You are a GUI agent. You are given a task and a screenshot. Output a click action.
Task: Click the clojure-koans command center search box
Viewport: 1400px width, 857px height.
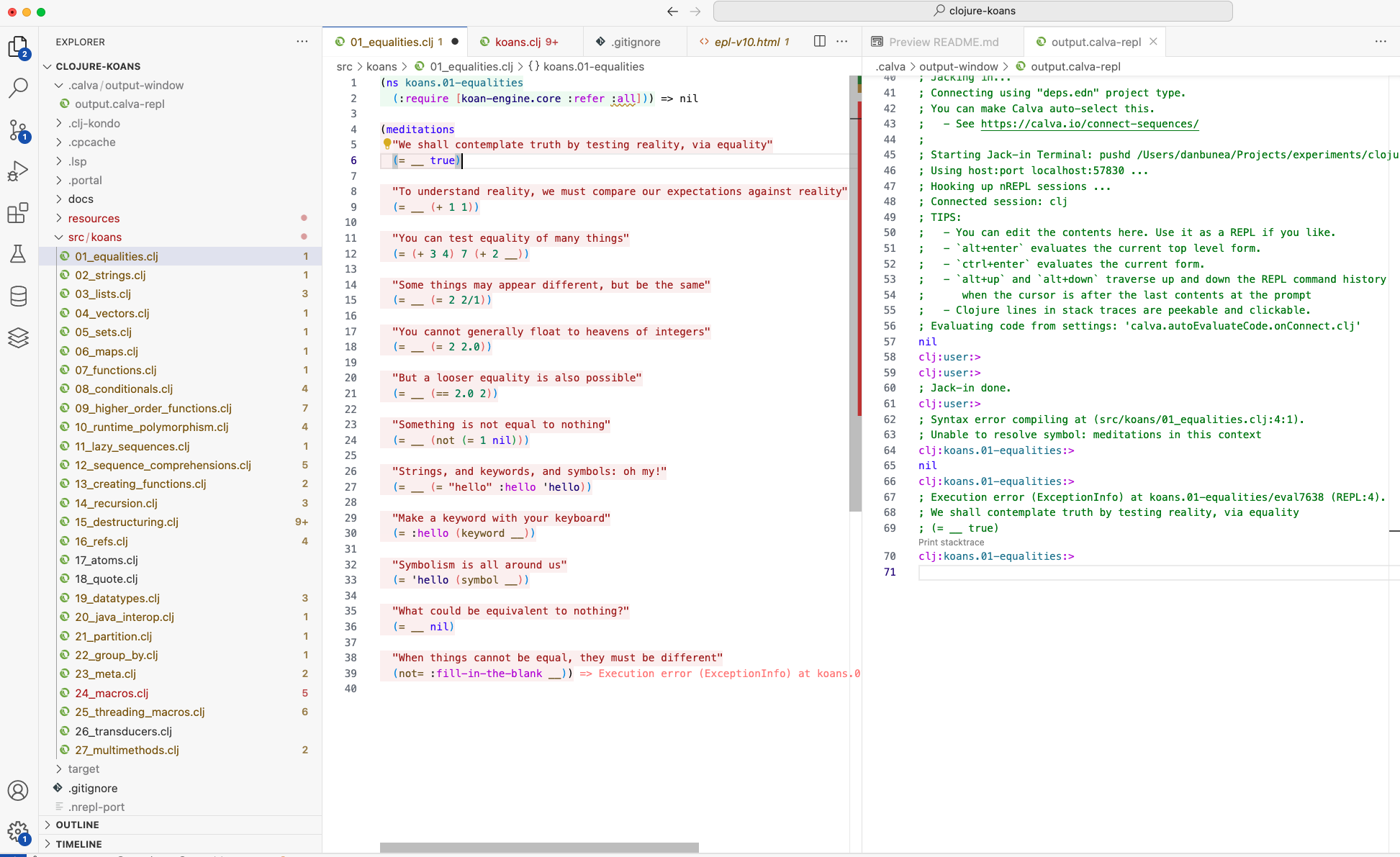972,11
